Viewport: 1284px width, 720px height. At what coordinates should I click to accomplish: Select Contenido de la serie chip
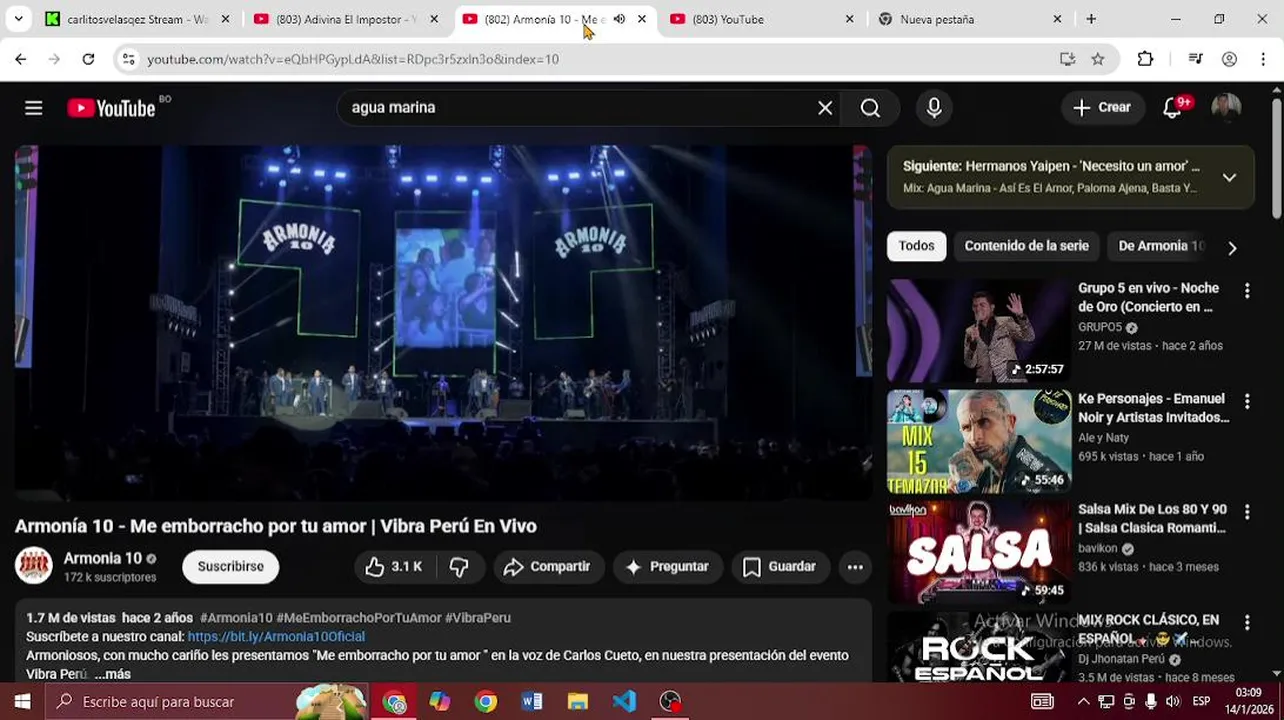1026,246
